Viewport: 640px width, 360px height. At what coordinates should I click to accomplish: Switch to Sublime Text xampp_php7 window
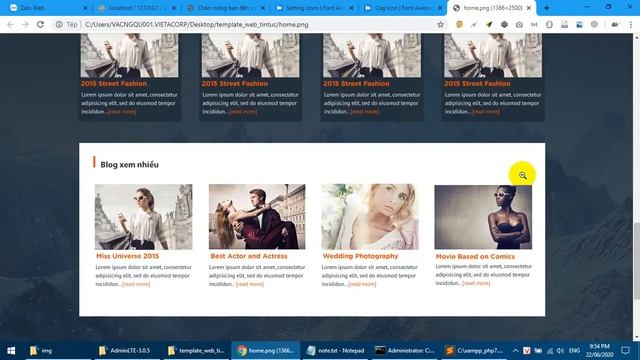tap(474, 351)
